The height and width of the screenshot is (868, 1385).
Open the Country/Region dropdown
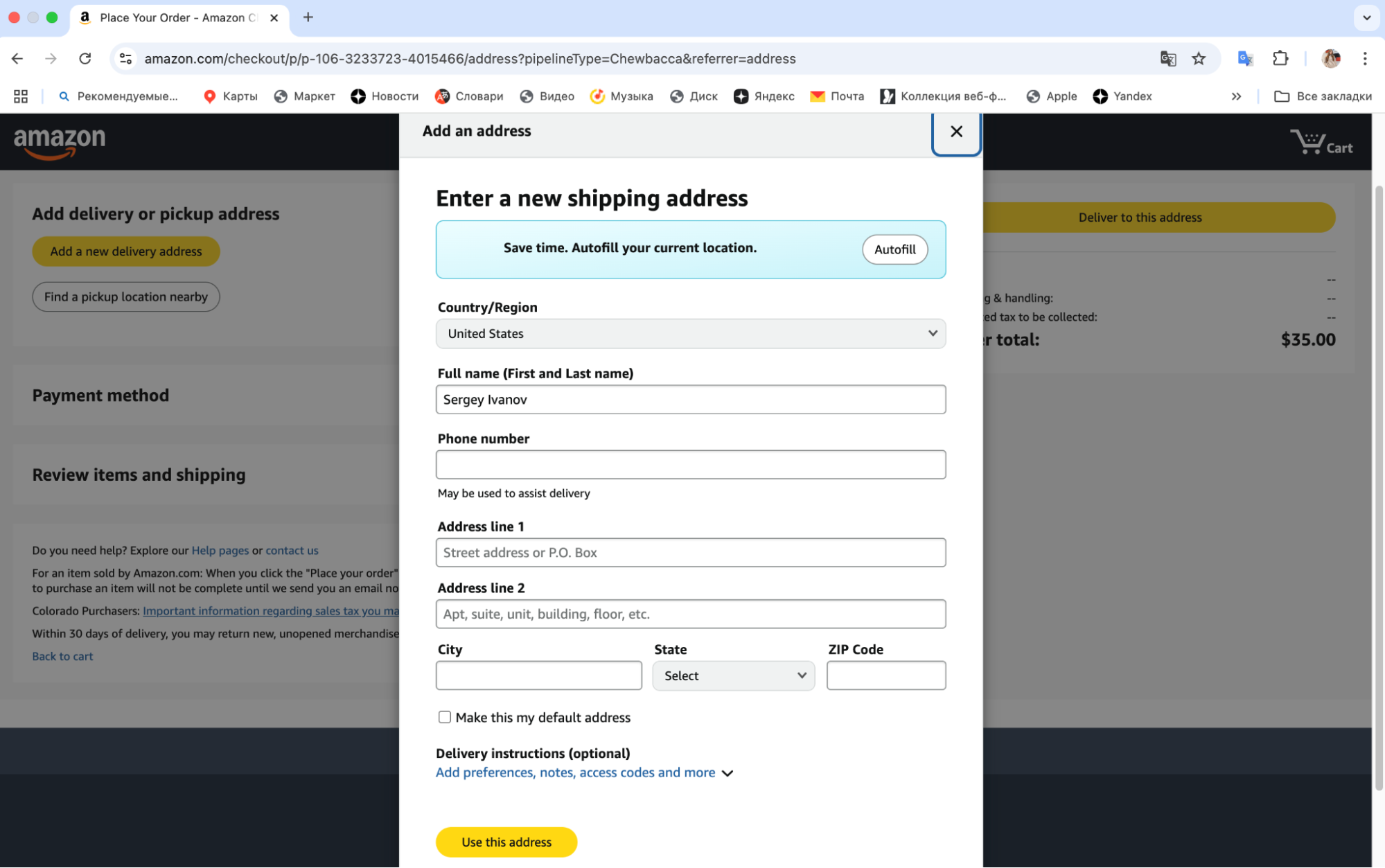[x=690, y=334]
